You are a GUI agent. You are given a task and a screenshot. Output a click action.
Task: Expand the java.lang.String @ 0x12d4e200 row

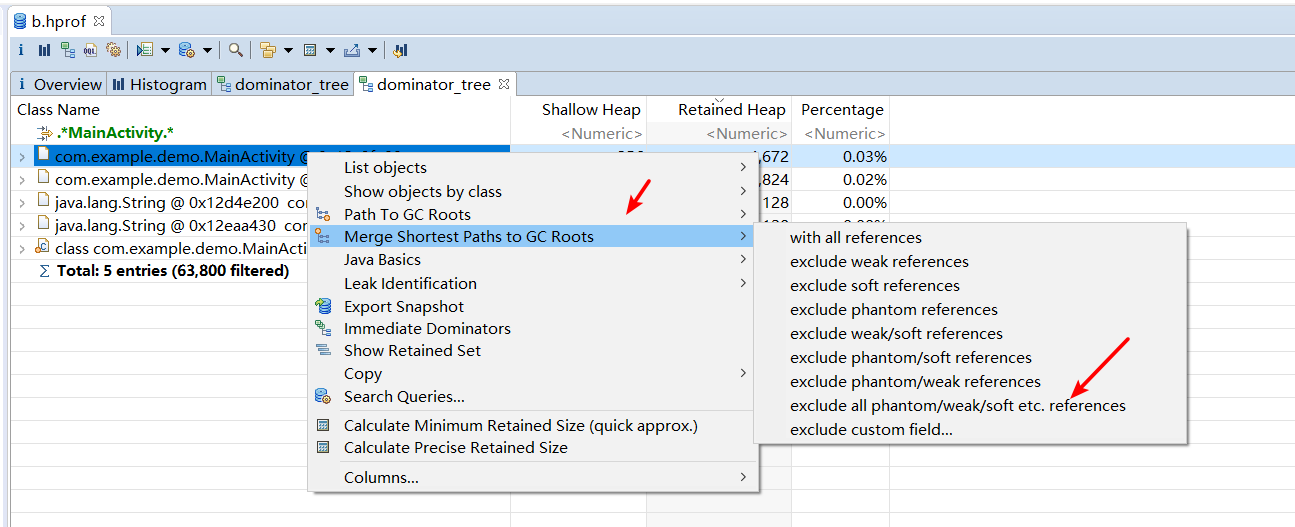click(x=22, y=203)
